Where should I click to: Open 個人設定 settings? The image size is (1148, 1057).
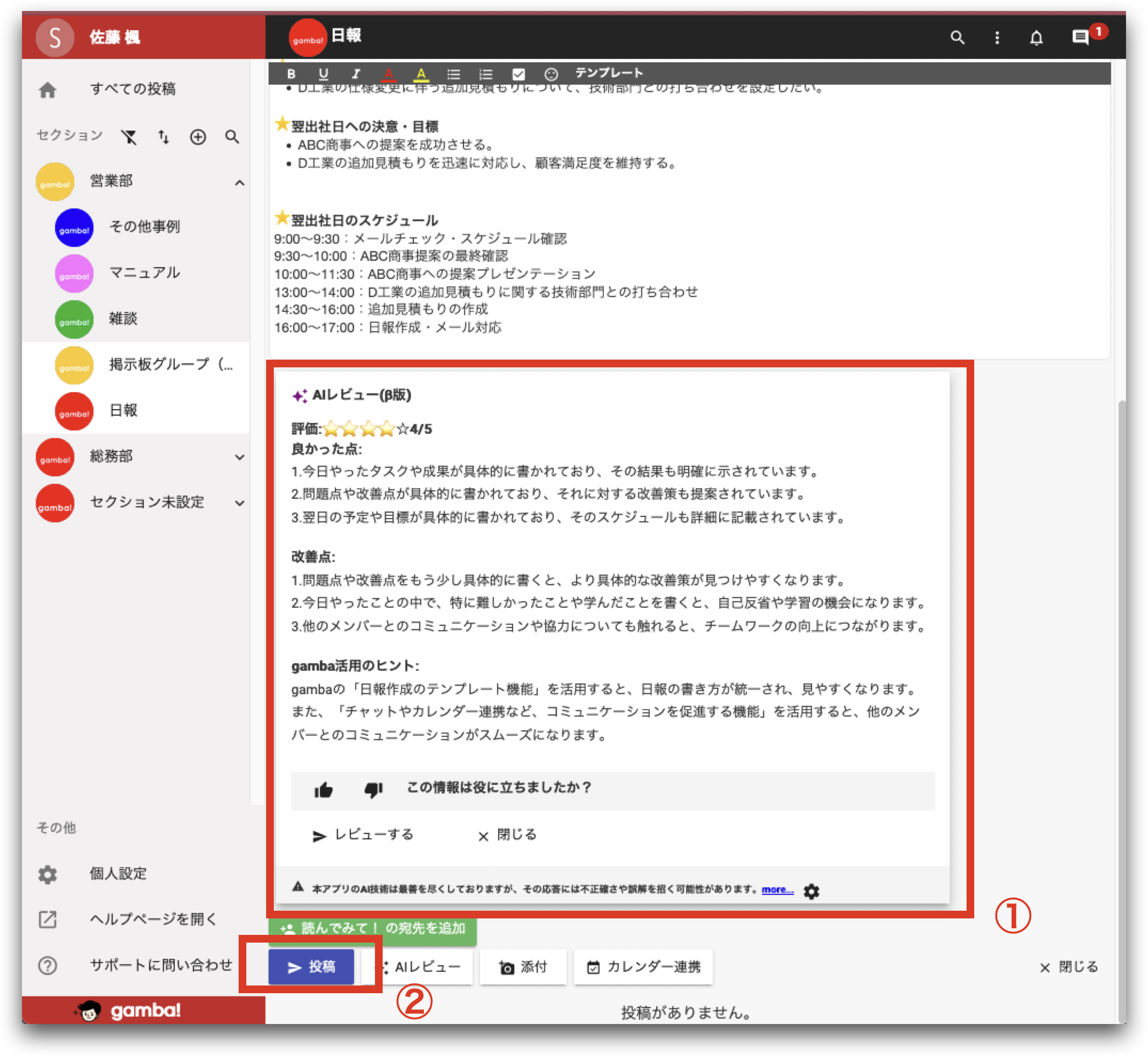118,873
